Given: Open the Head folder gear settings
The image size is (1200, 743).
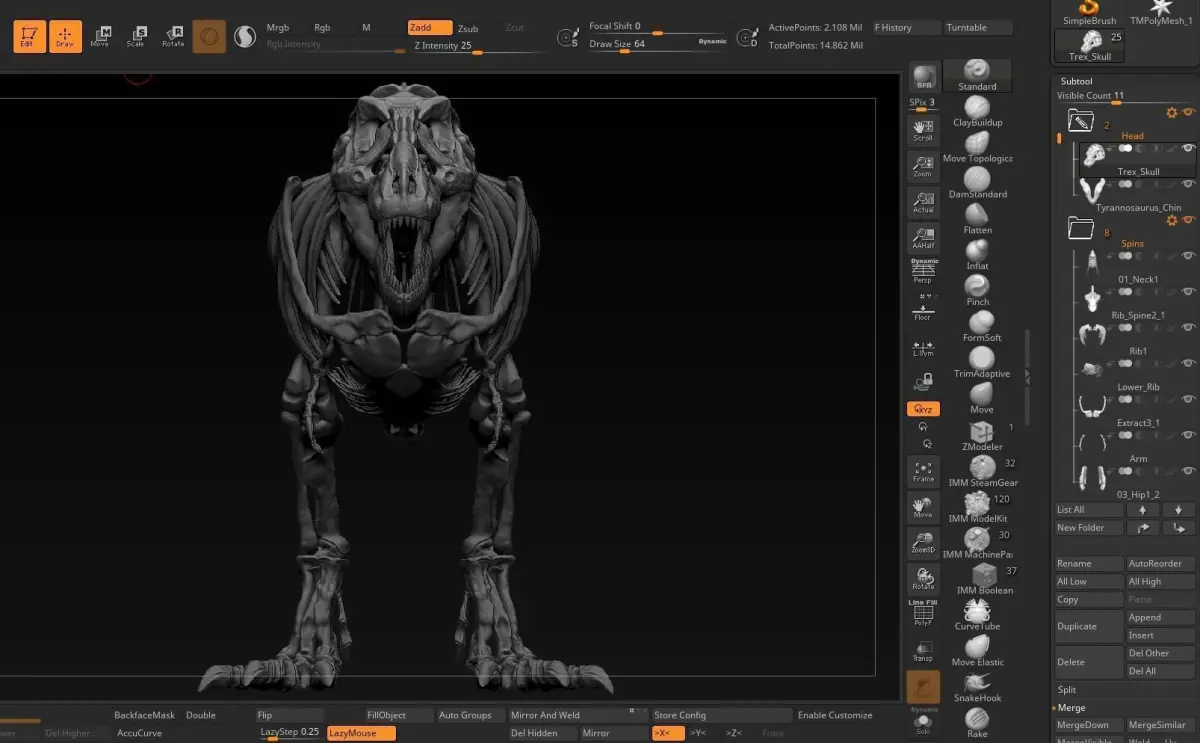Looking at the screenshot, I should pos(1172,113).
